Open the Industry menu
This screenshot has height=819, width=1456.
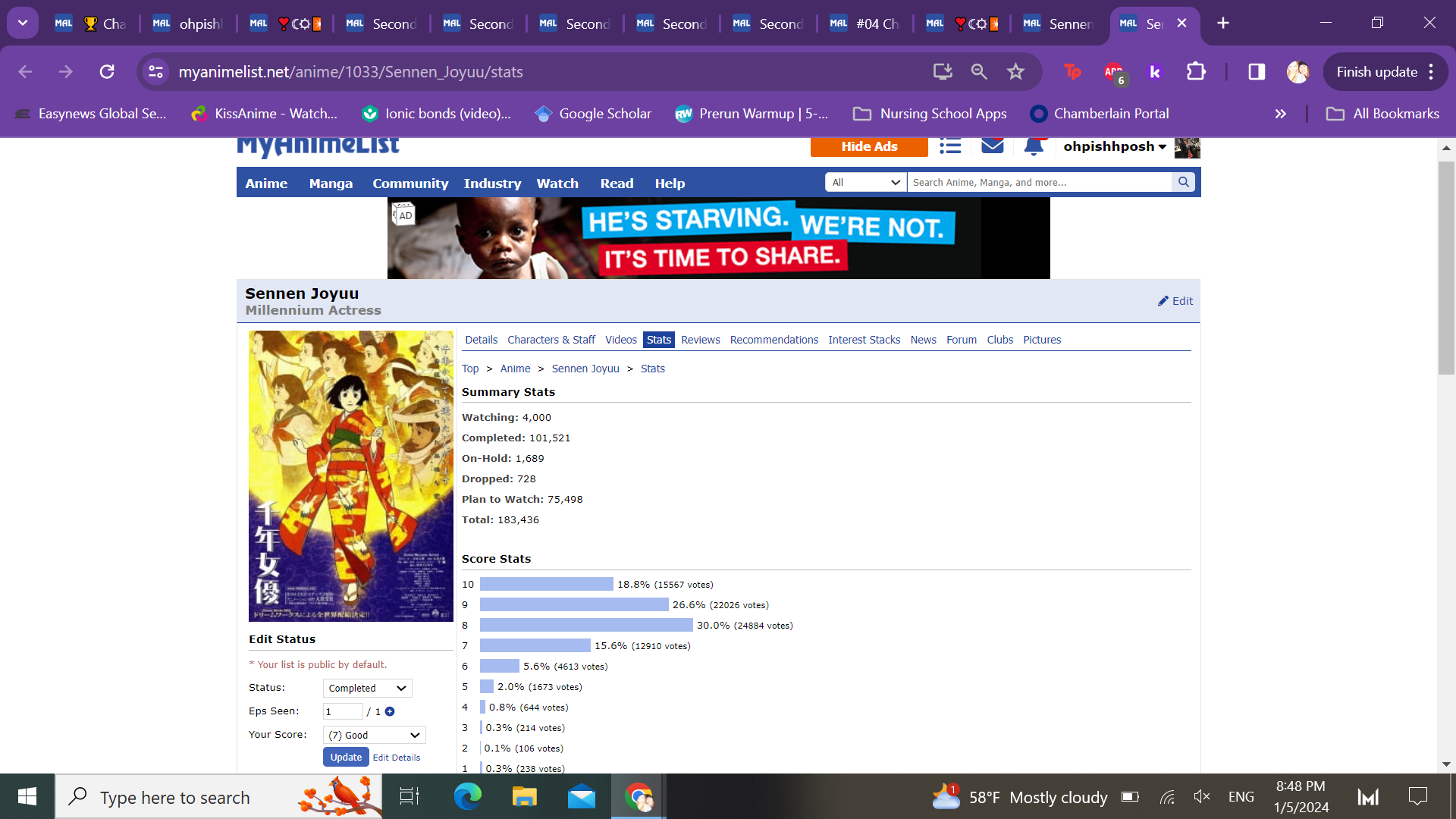(x=492, y=184)
